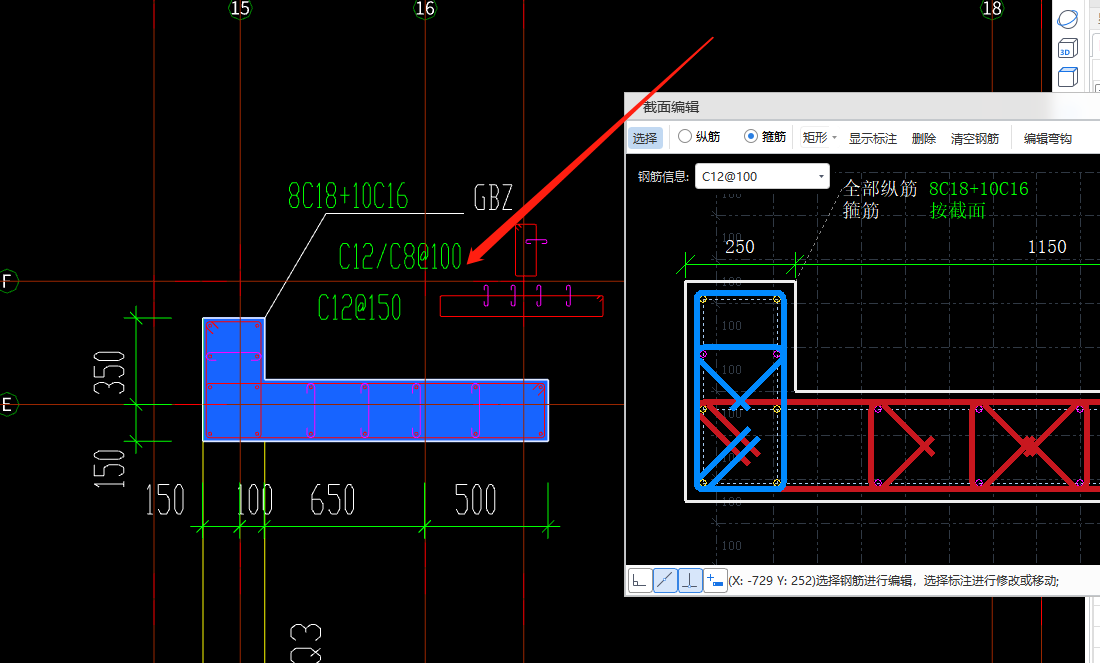Expand the 钢筋信息 C12@100 dropdown arrow
The image size is (1100, 663).
pyautogui.click(x=821, y=177)
